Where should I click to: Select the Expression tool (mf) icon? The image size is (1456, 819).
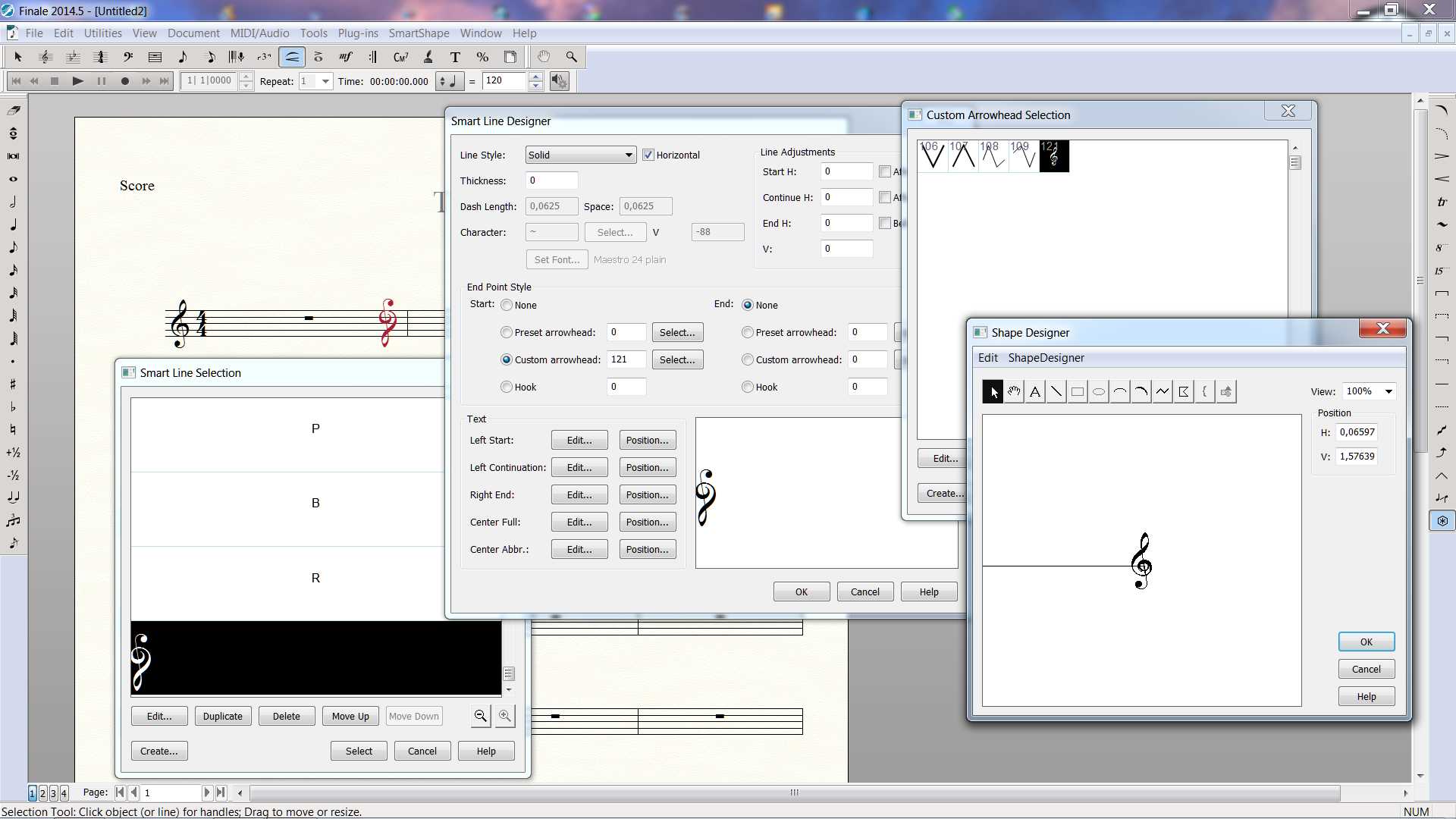(x=346, y=57)
